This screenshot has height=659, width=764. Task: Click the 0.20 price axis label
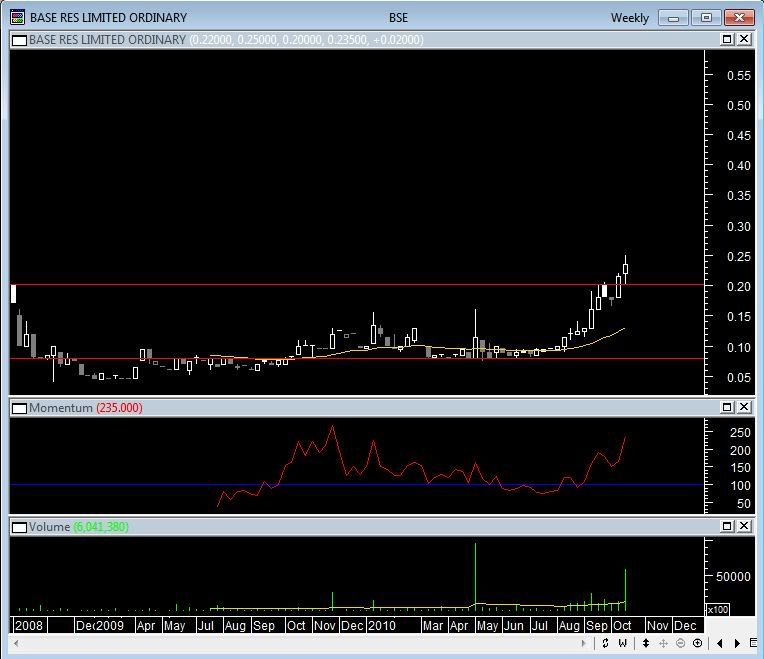[x=739, y=287]
